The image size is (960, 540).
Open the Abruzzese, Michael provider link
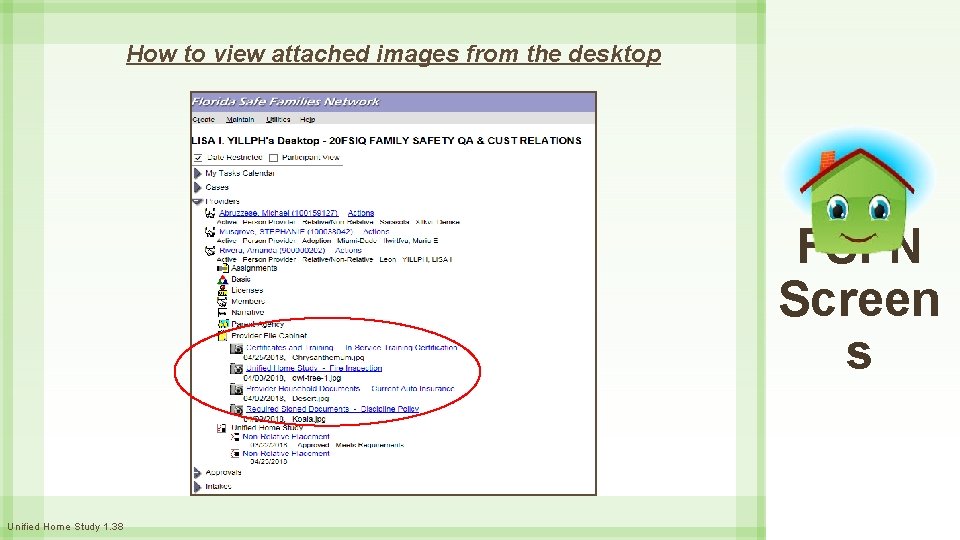pos(279,213)
